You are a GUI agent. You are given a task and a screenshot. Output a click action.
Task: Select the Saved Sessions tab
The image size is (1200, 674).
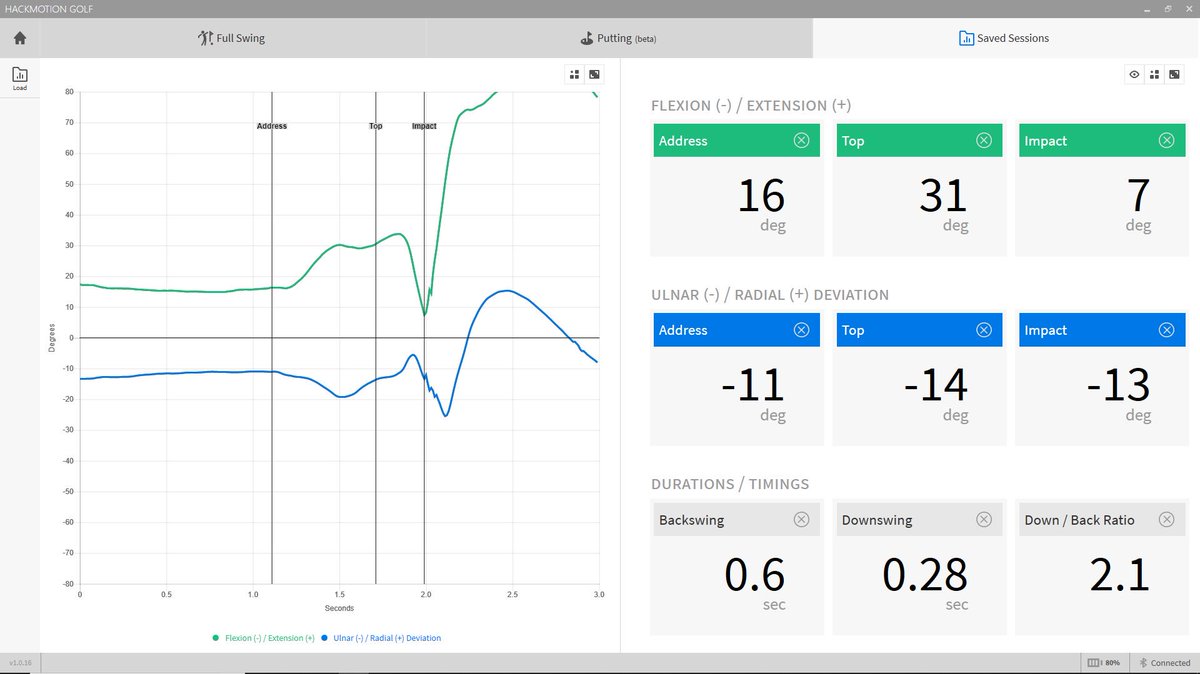(1004, 39)
